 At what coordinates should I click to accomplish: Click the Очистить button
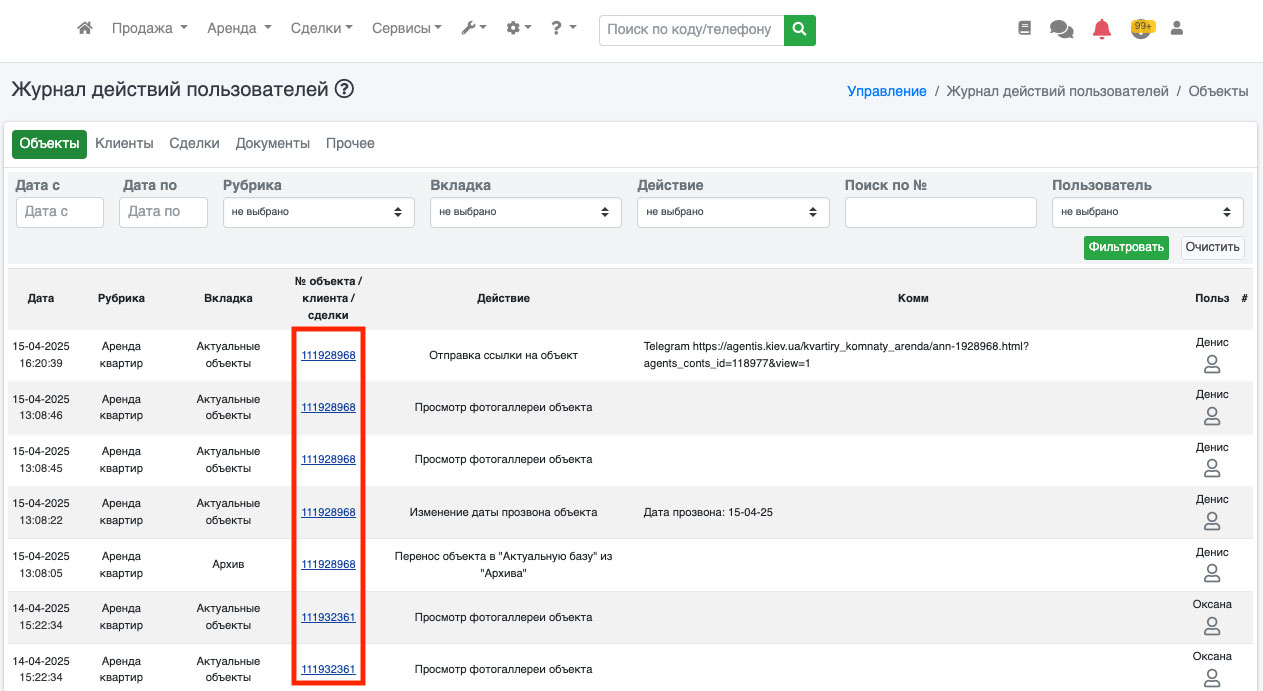[1212, 247]
